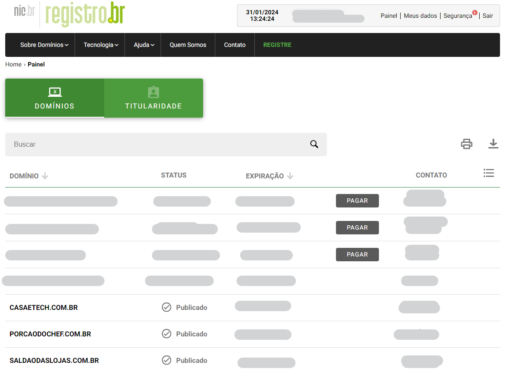Sort by Domínio column arrow
This screenshot has height=375, width=510.
tap(45, 176)
